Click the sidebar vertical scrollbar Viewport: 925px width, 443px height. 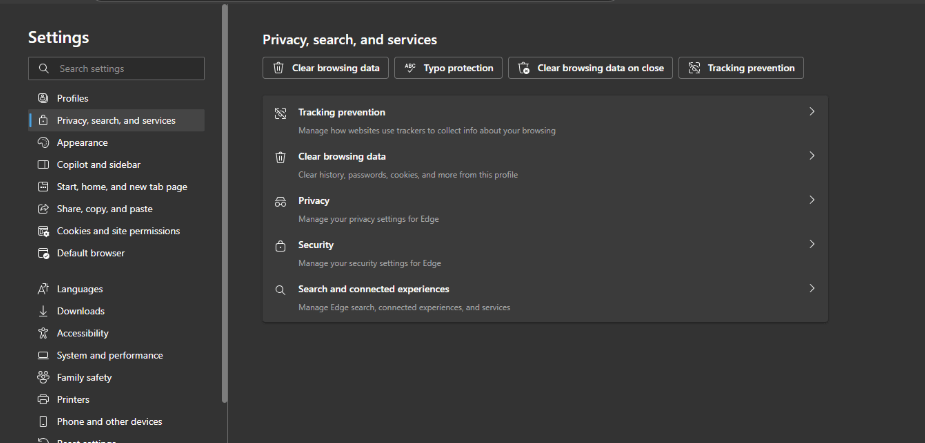(224, 204)
